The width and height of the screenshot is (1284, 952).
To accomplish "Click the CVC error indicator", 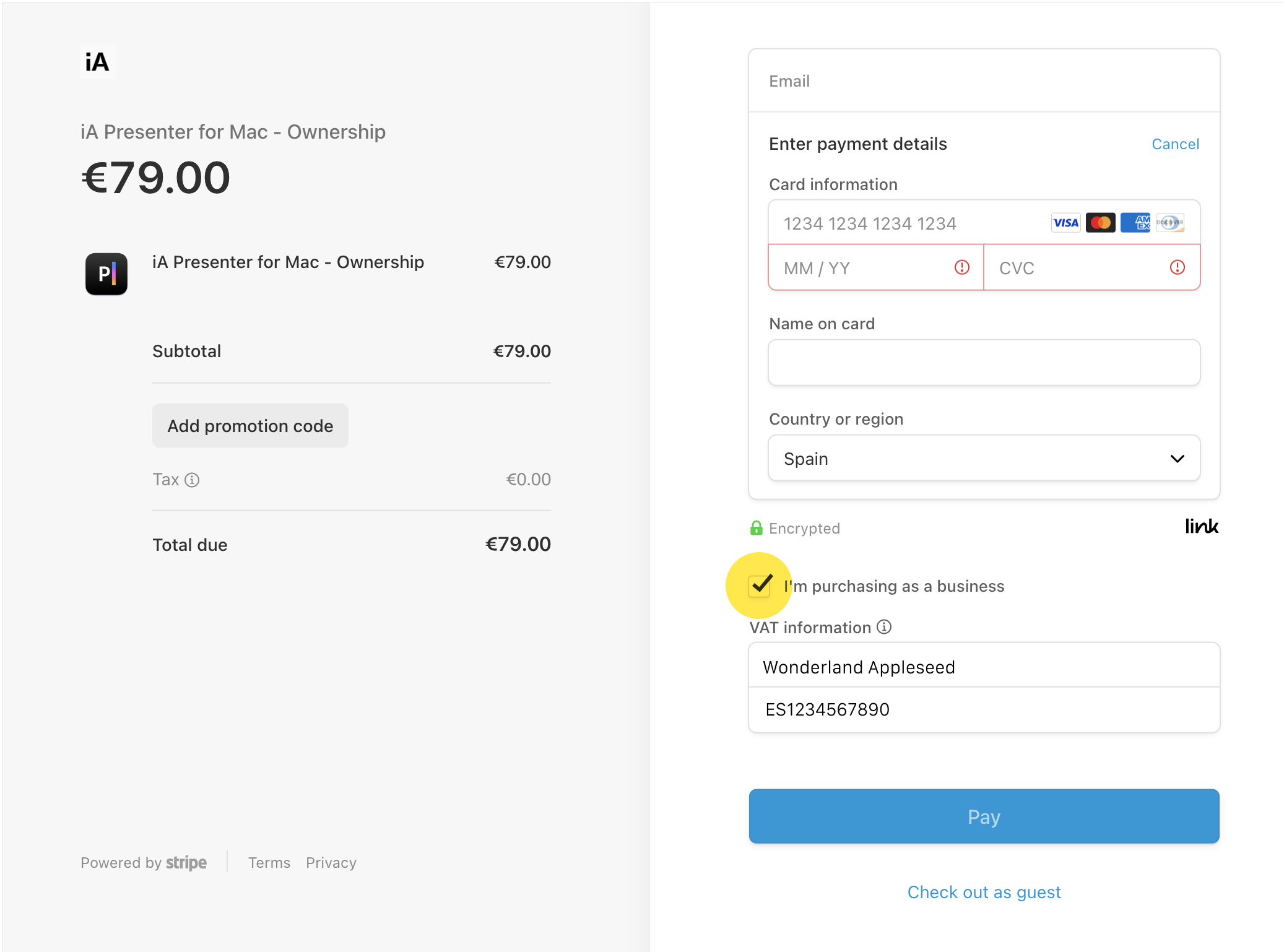I will tap(1177, 267).
